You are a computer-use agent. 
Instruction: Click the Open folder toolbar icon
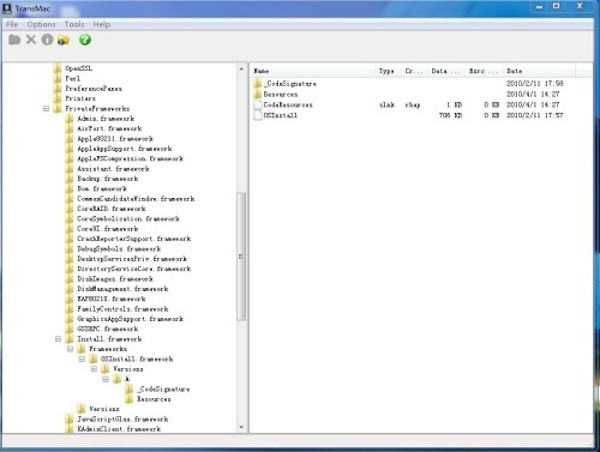[x=14, y=40]
